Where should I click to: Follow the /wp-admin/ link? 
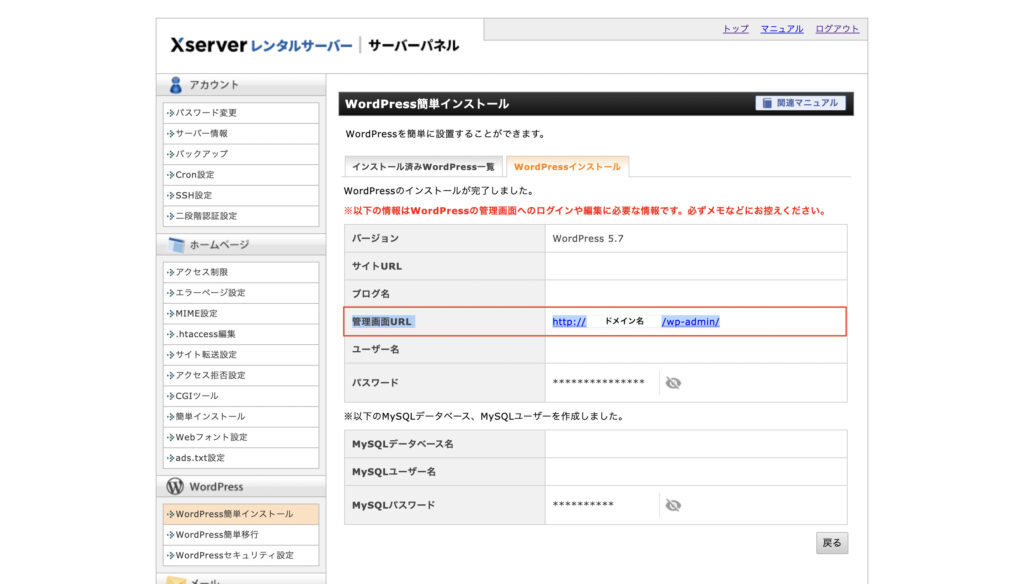pyautogui.click(x=690, y=321)
